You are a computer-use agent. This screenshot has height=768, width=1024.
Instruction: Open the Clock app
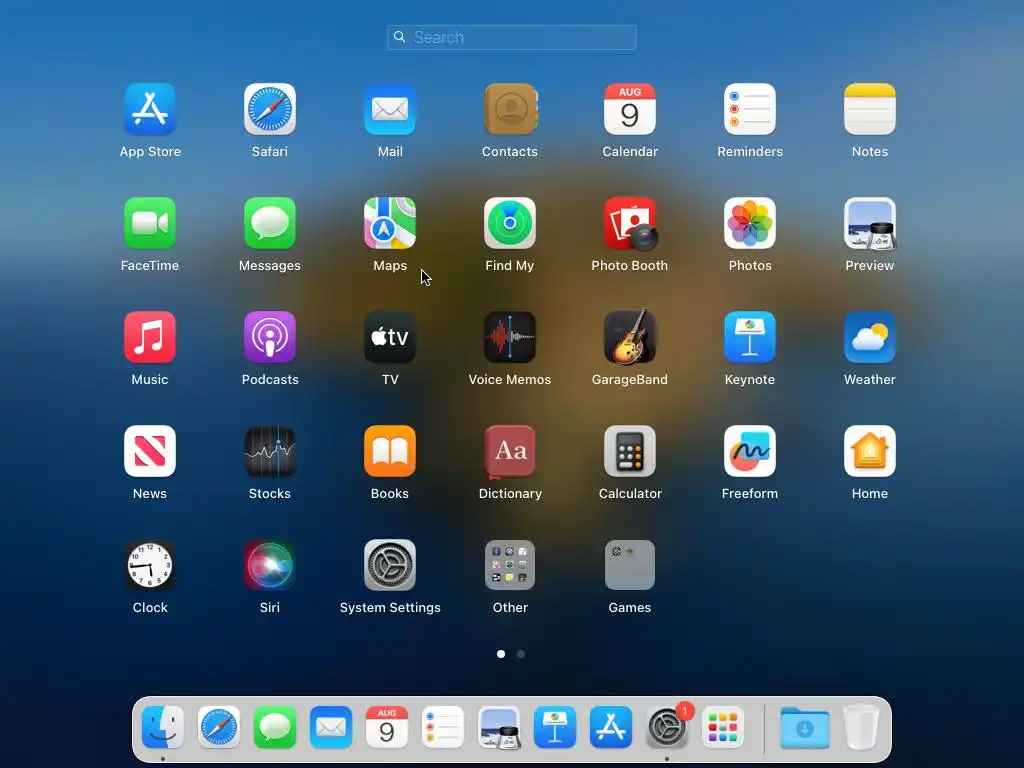point(150,565)
